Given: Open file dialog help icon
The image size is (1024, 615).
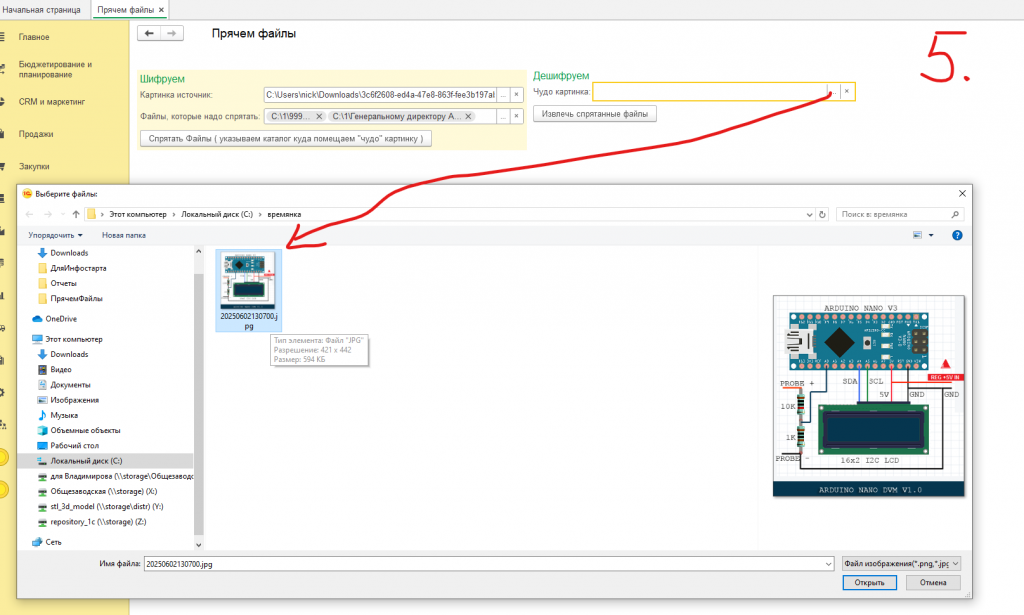Looking at the screenshot, I should [x=957, y=235].
